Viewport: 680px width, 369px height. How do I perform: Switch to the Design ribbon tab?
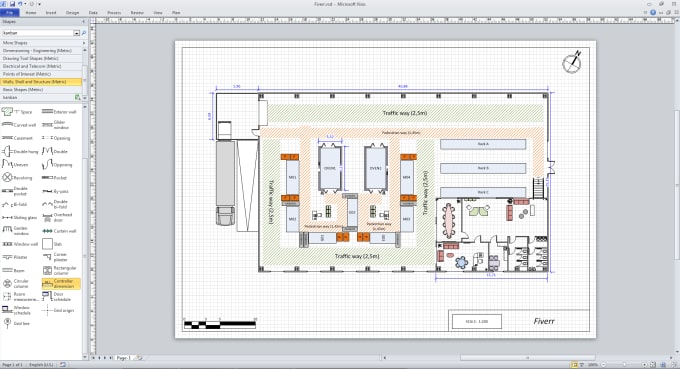click(72, 13)
